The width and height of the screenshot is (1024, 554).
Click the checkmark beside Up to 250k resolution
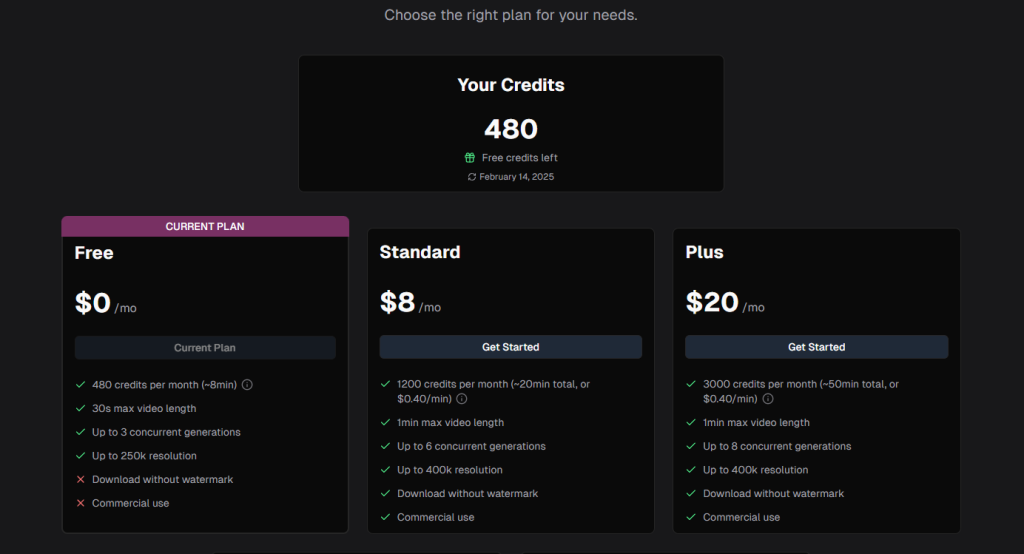point(80,456)
